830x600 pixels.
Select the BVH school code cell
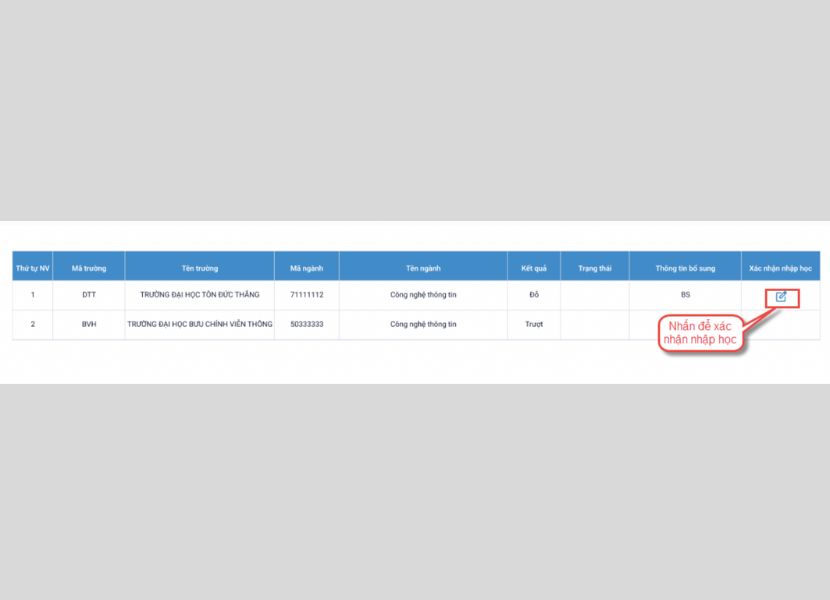(89, 325)
